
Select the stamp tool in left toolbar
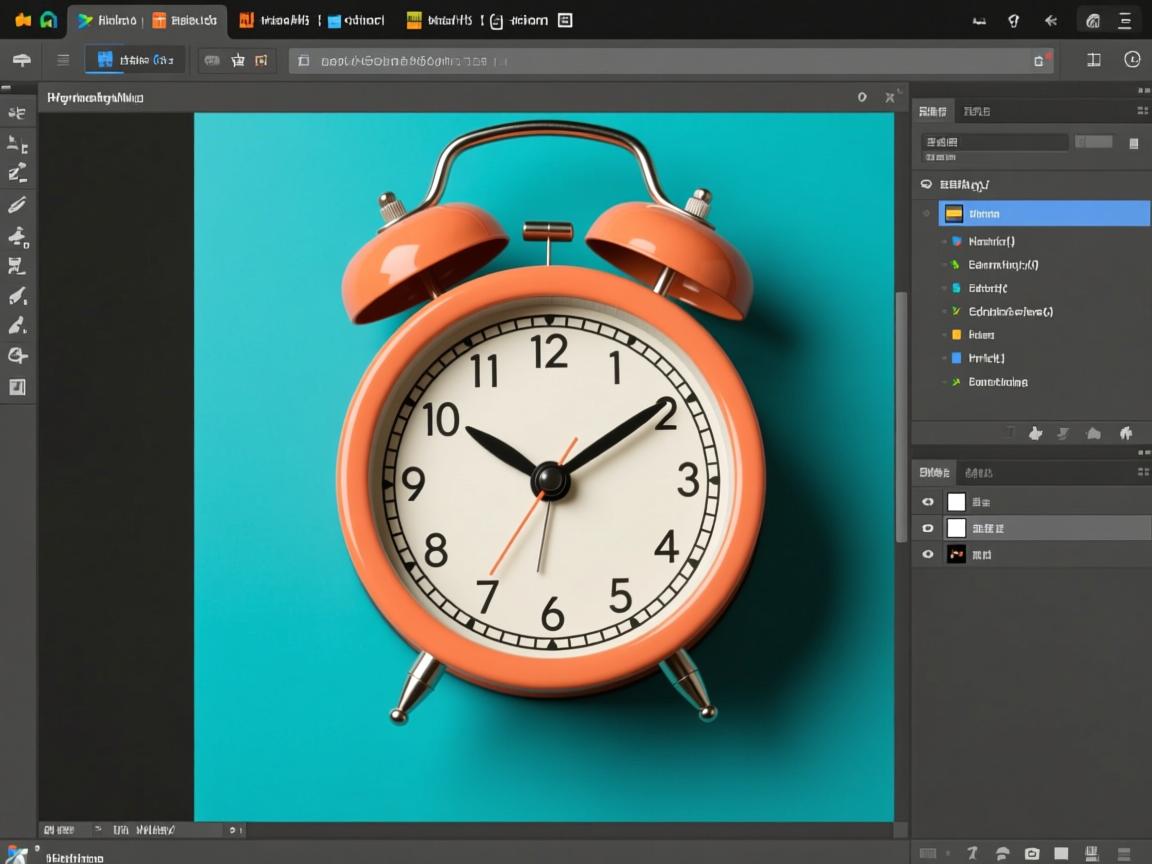(17, 236)
